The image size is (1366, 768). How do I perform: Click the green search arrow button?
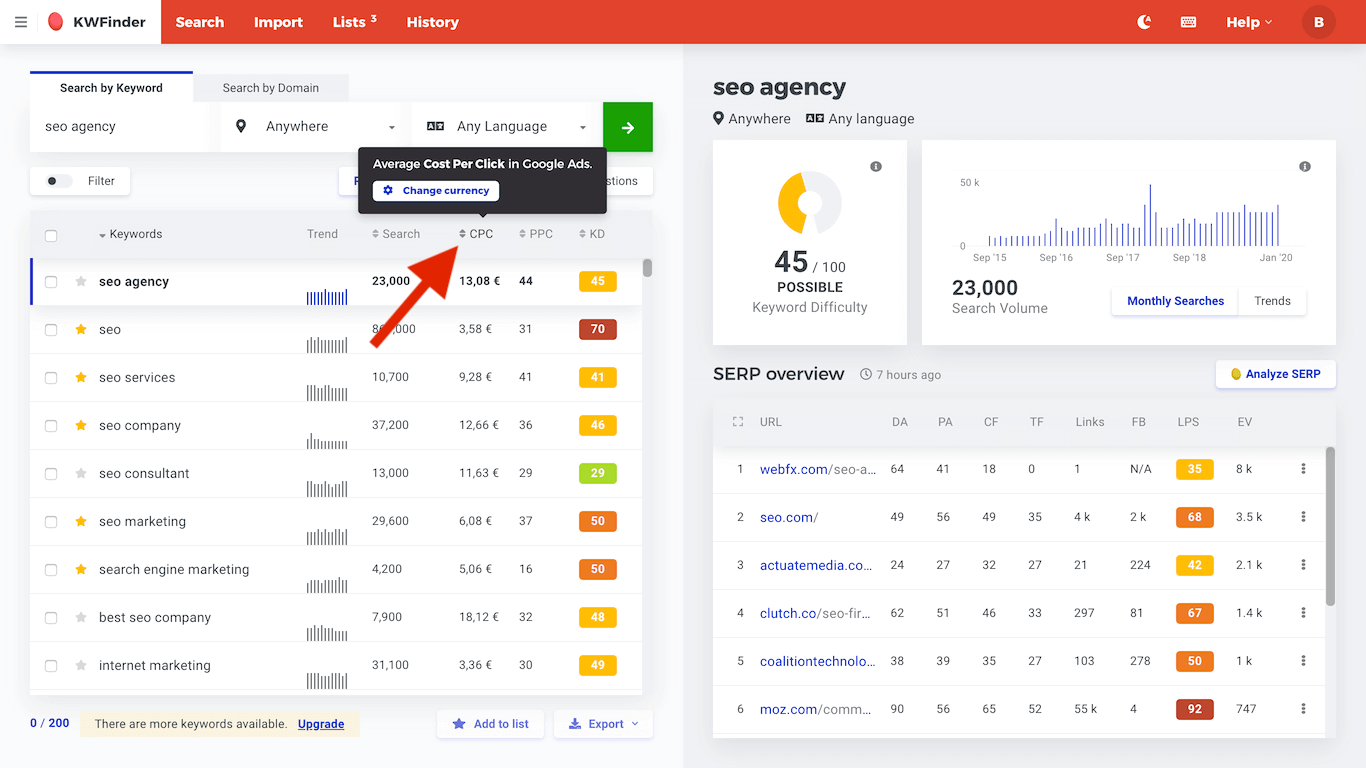(628, 127)
